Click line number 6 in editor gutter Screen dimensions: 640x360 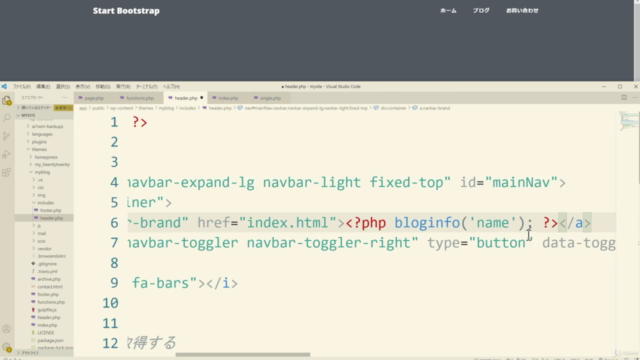(x=114, y=223)
